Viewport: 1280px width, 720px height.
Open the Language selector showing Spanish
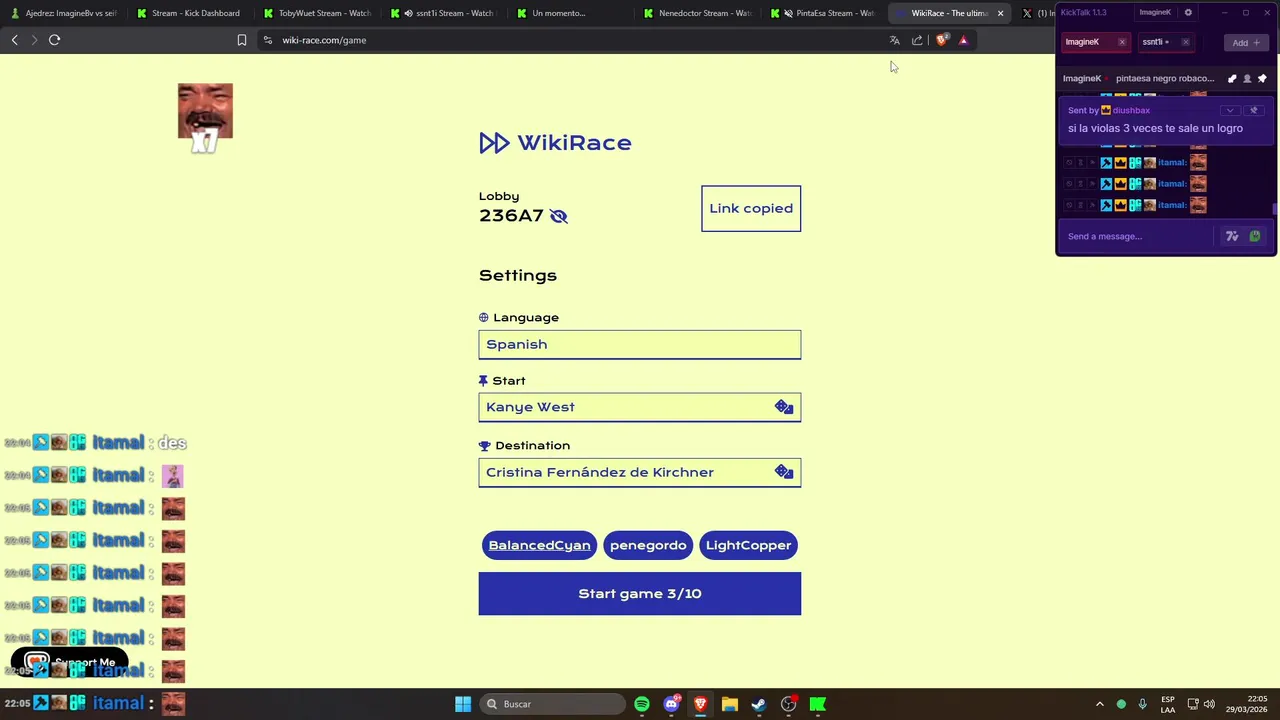640,344
